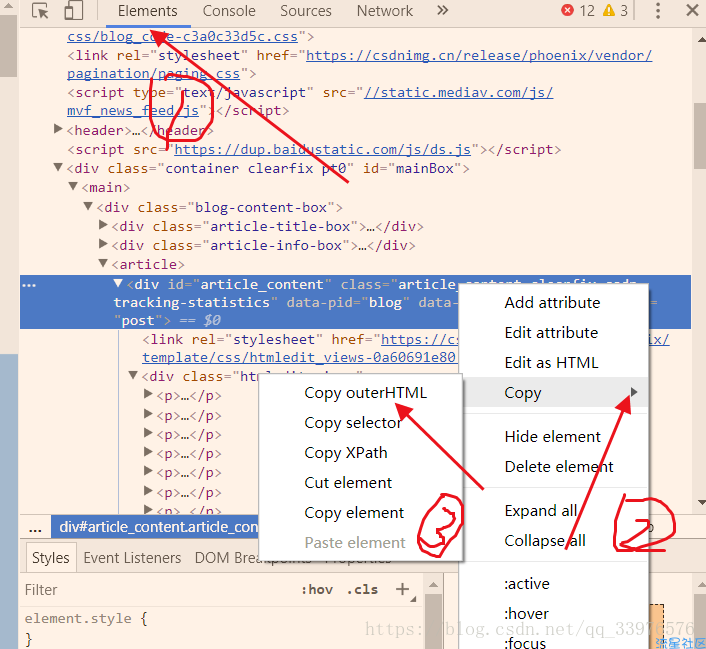Viewport: 706px width, 649px height.
Task: Expand the article-title-box div
Action: tap(104, 226)
